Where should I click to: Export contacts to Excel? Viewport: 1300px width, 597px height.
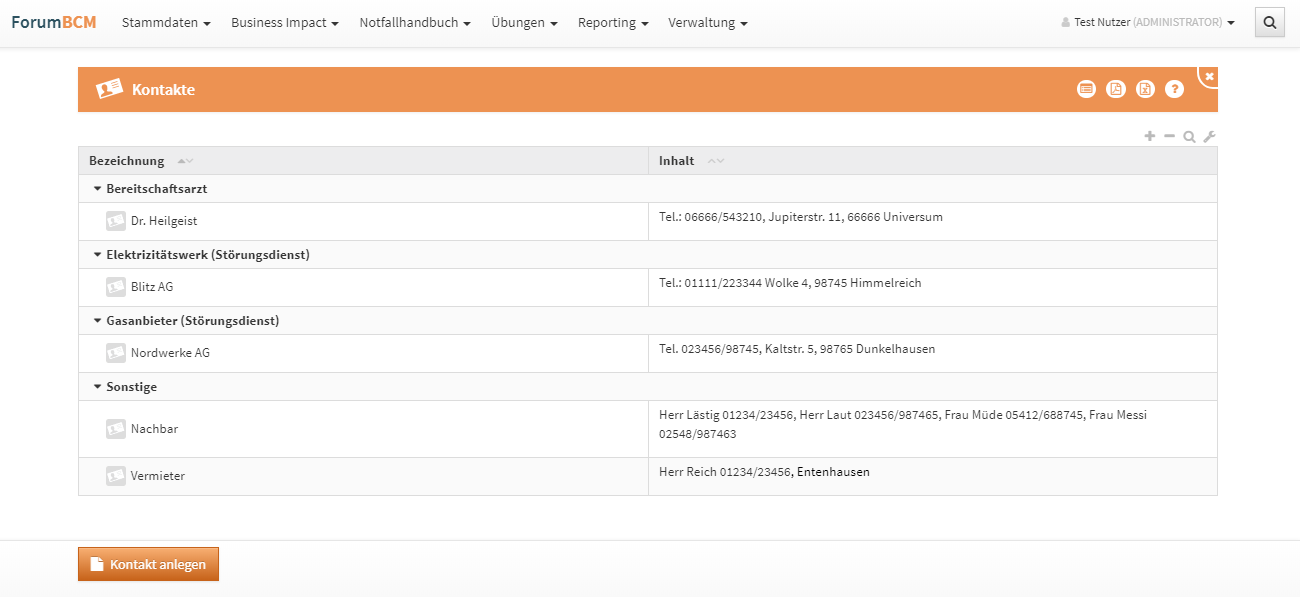[x=1145, y=89]
